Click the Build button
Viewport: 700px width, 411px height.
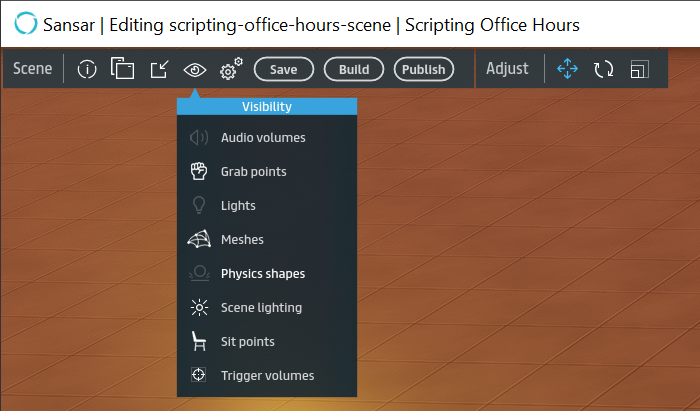pos(354,70)
